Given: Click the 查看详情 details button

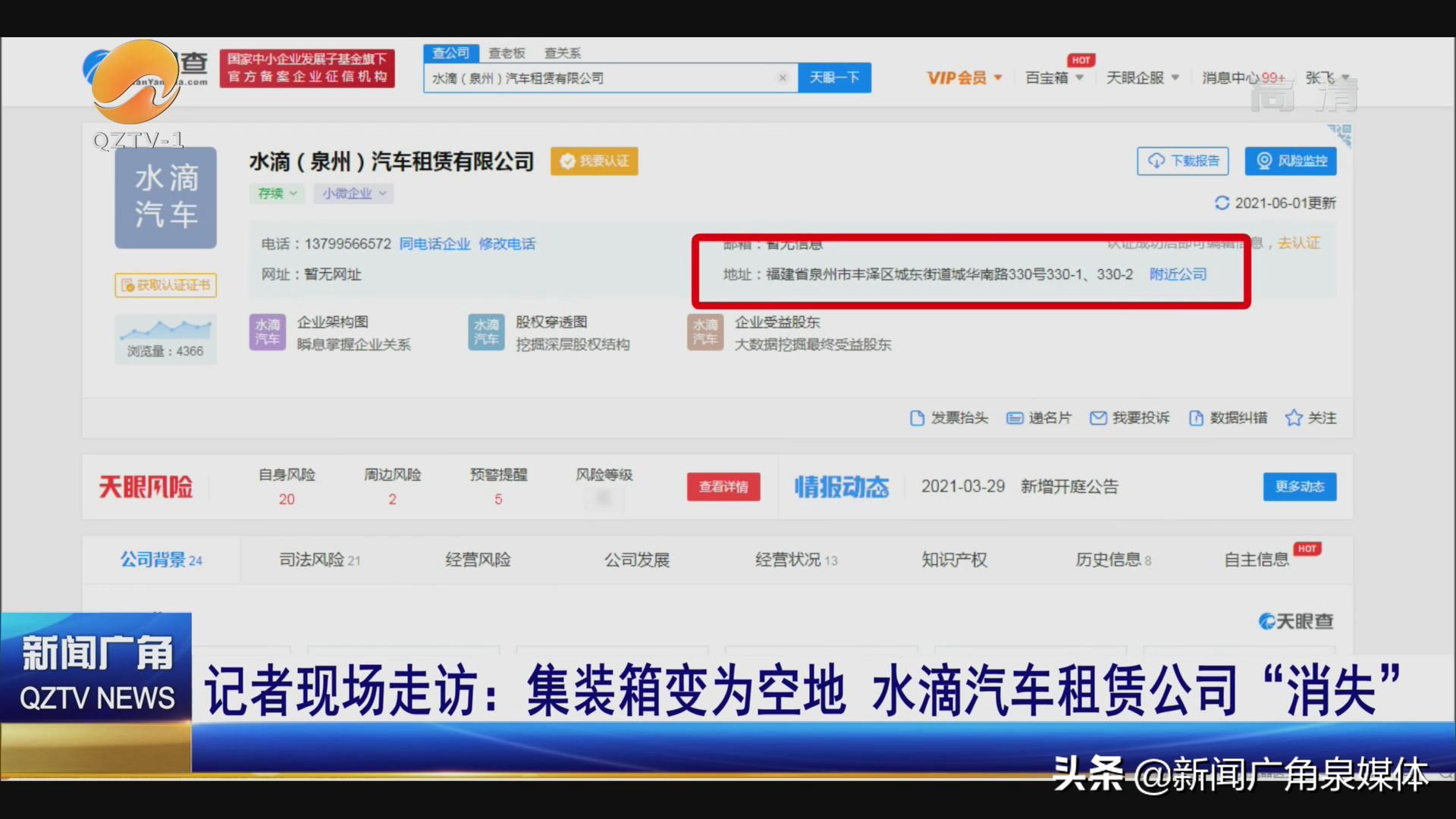Looking at the screenshot, I should coord(723,487).
